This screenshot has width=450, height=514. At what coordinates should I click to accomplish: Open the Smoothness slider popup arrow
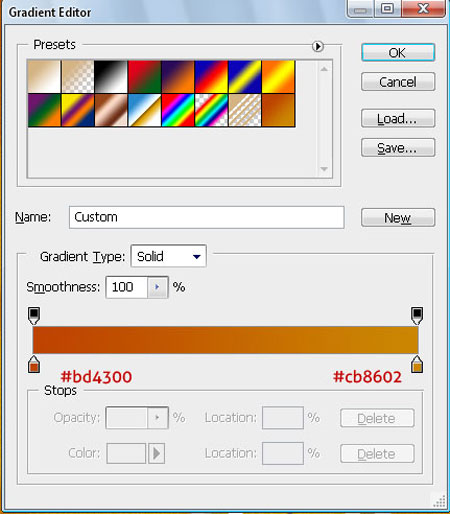click(157, 287)
